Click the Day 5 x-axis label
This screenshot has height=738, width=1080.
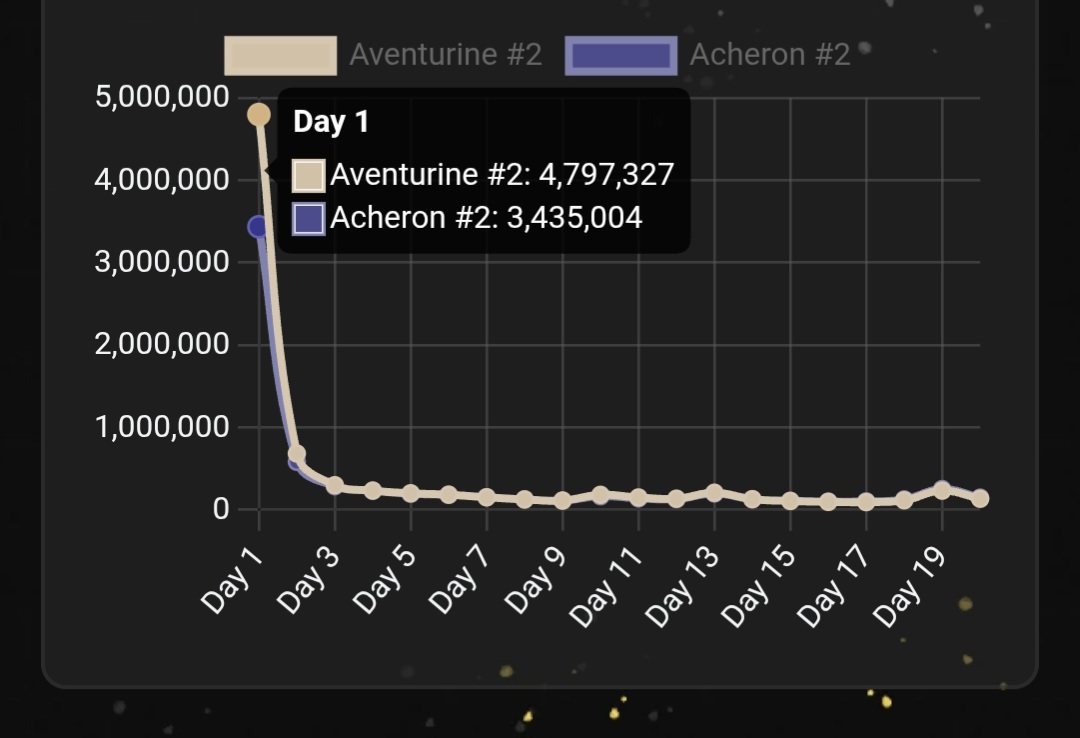tap(384, 580)
